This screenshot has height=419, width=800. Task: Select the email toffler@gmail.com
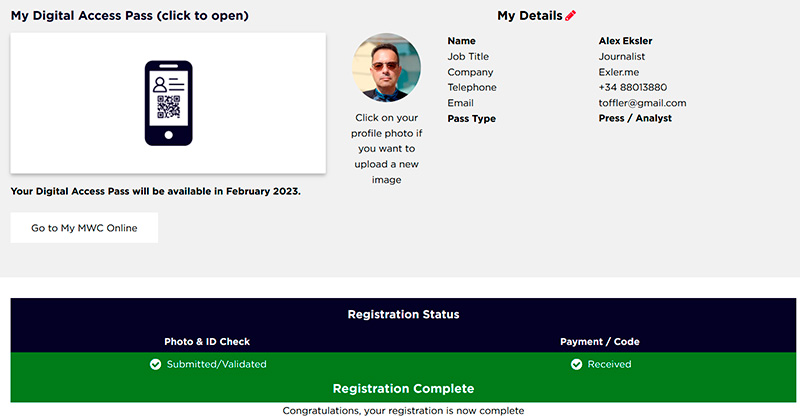click(642, 103)
